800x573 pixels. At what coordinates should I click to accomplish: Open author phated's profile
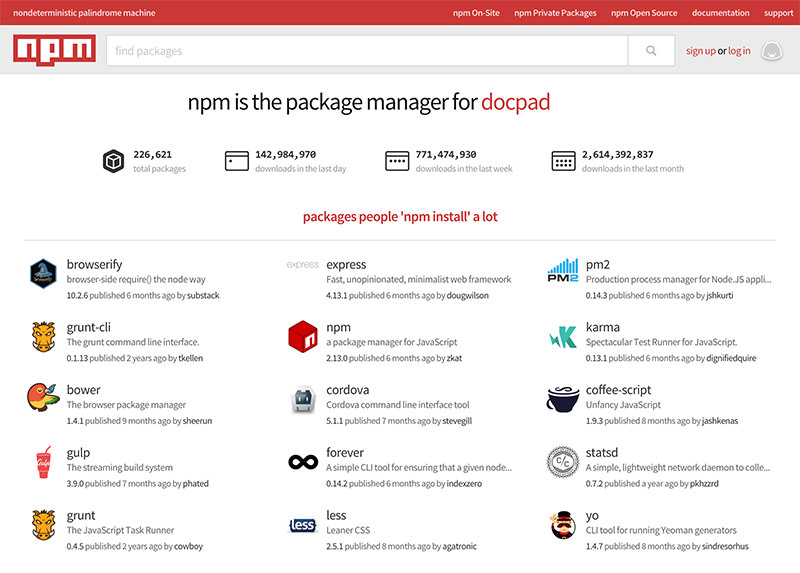pyautogui.click(x=196, y=484)
